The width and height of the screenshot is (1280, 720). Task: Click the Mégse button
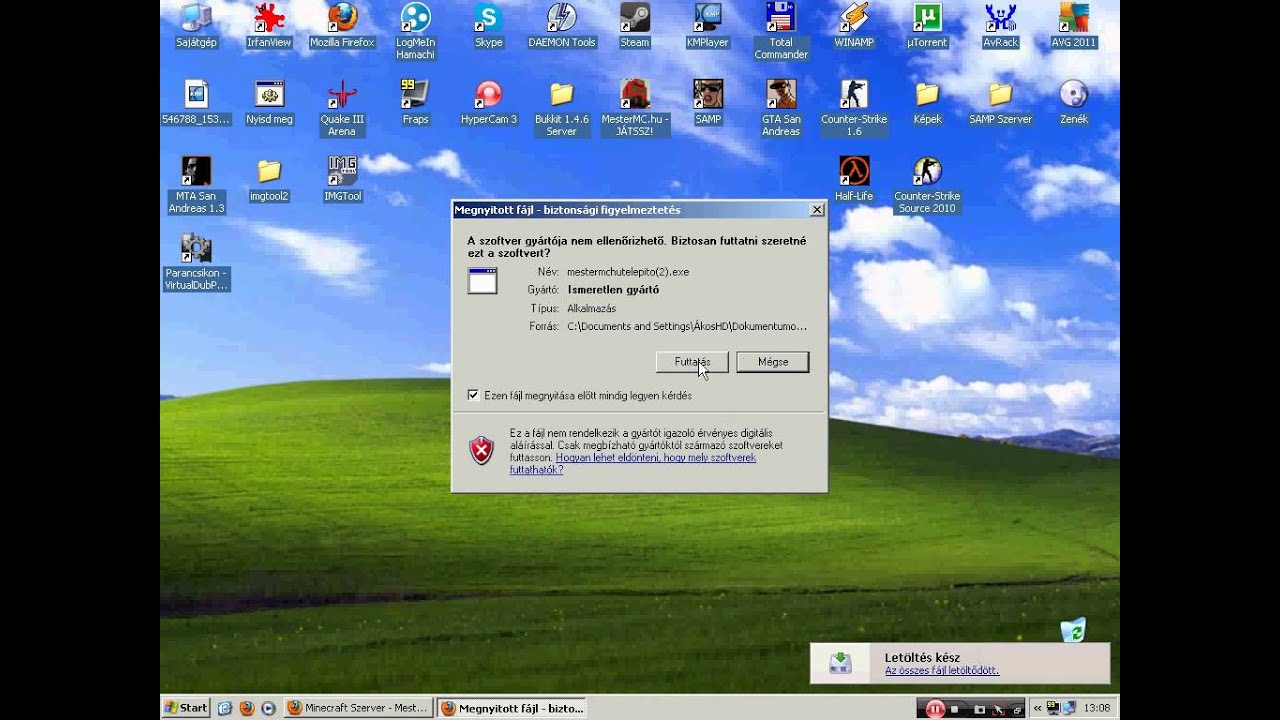pyautogui.click(x=773, y=362)
